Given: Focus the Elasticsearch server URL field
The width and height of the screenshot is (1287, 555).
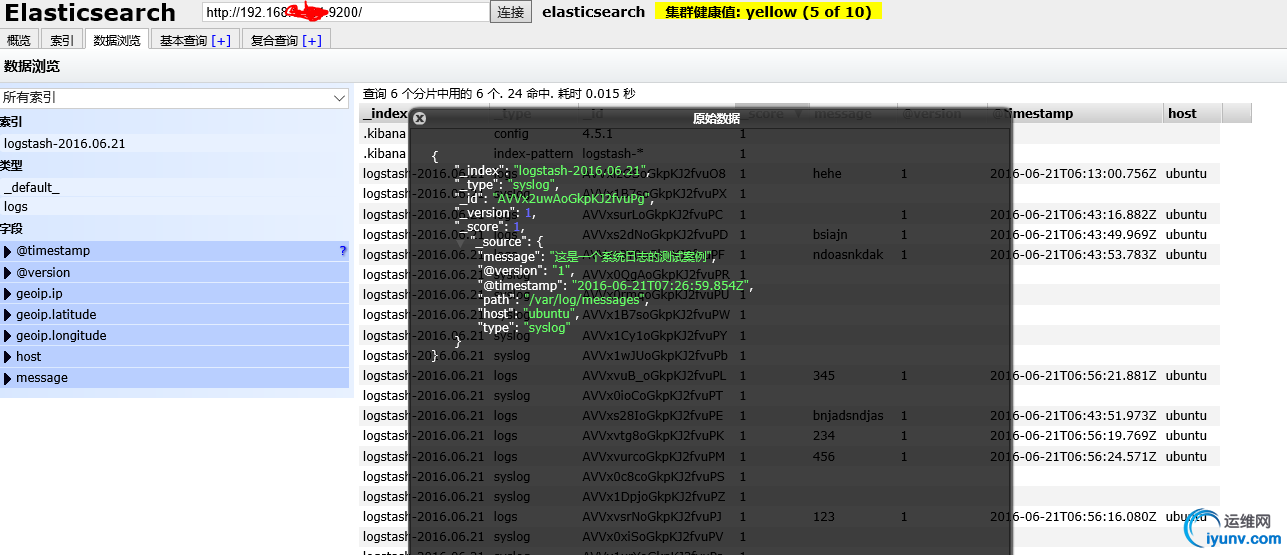Looking at the screenshot, I should pyautogui.click(x=346, y=12).
